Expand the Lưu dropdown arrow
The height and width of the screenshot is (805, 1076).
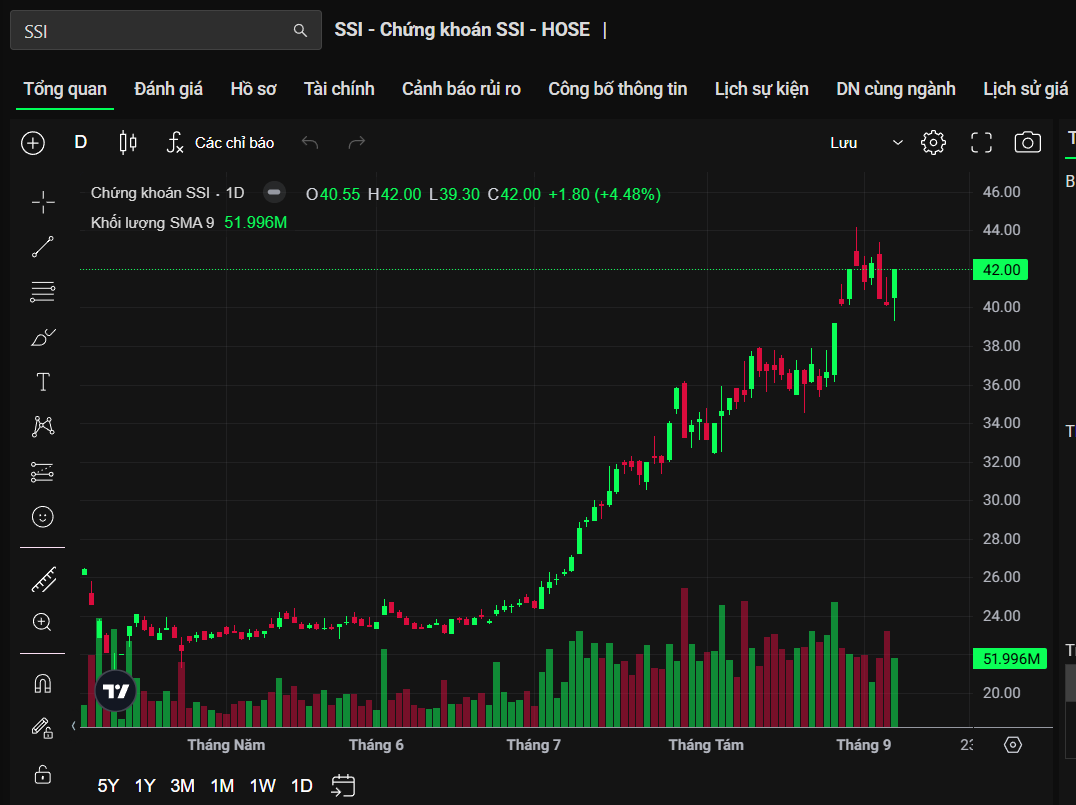coord(897,143)
